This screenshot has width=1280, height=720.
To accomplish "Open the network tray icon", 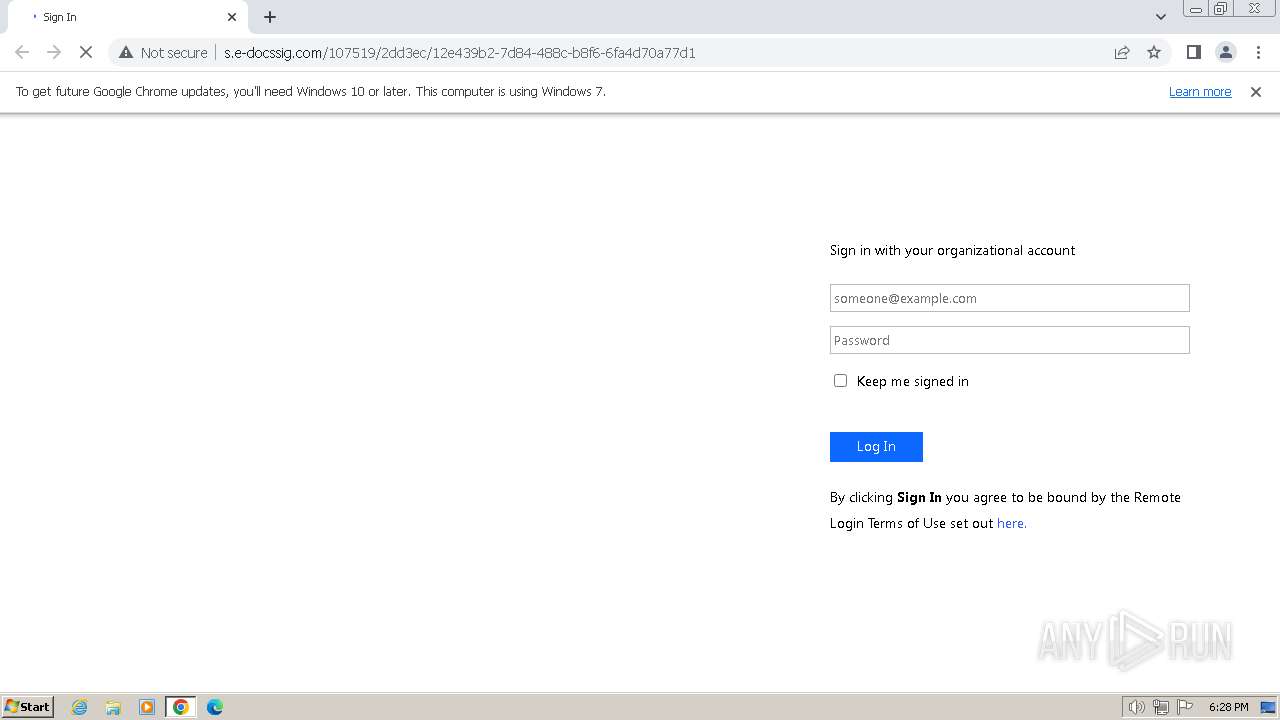I will (x=1161, y=707).
